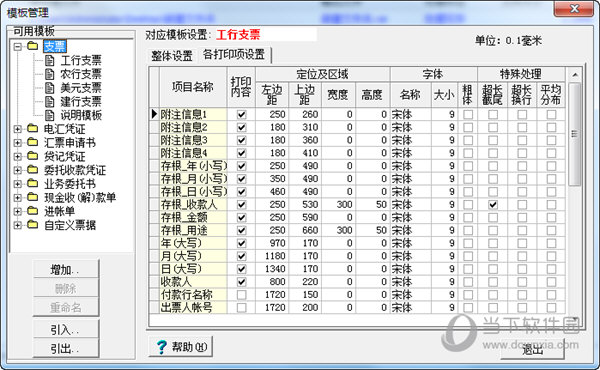This screenshot has width=600, height=370.
Task: Click 宽度 value 300 of 存根_收款人
Action: click(x=338, y=204)
